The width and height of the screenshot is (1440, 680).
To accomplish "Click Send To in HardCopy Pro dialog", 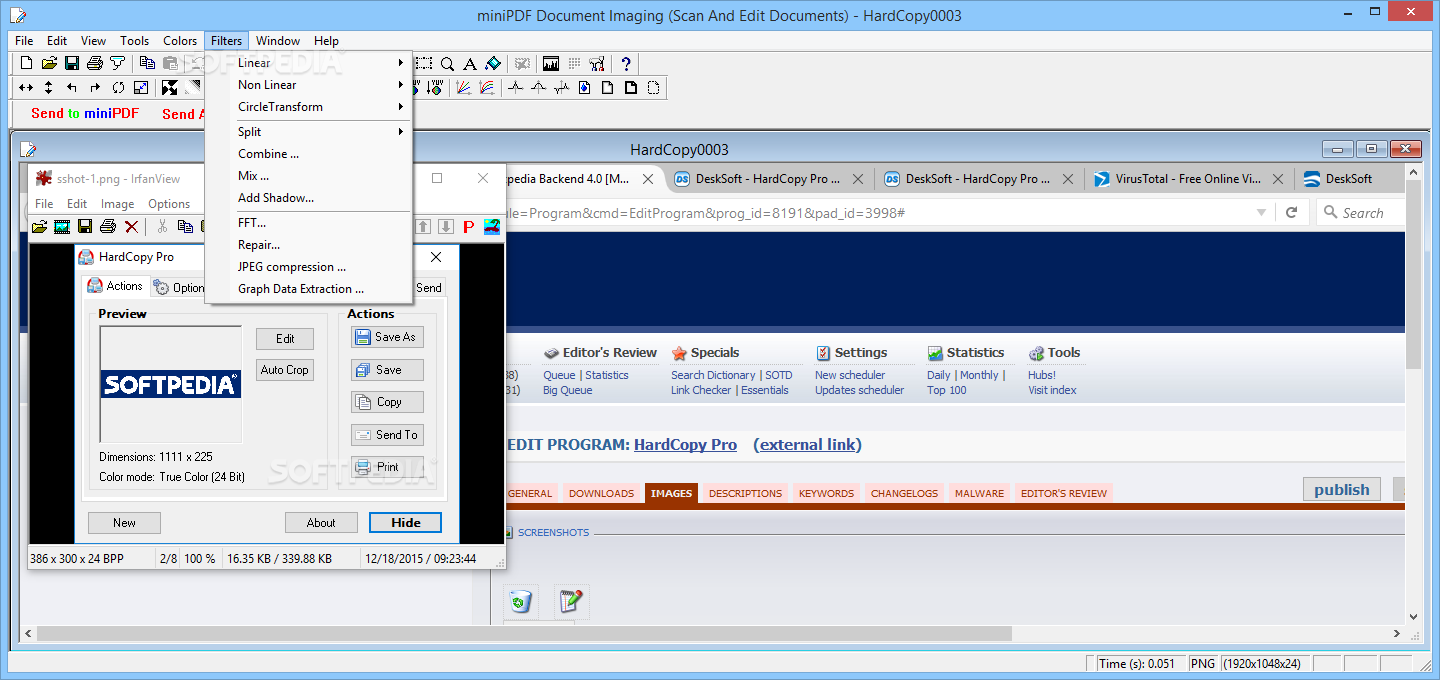I will [x=387, y=435].
